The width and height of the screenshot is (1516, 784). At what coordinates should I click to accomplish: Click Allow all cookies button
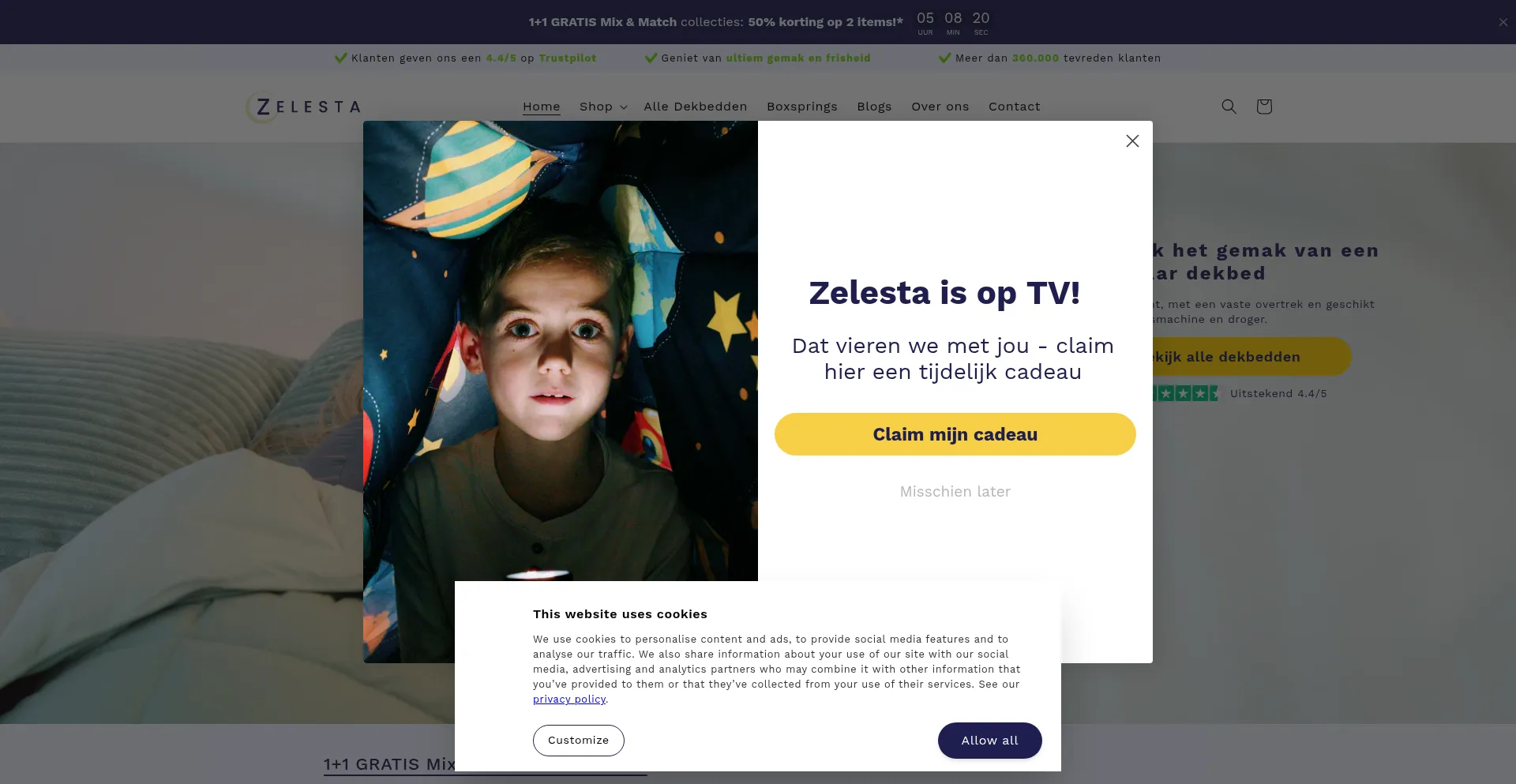(x=989, y=741)
